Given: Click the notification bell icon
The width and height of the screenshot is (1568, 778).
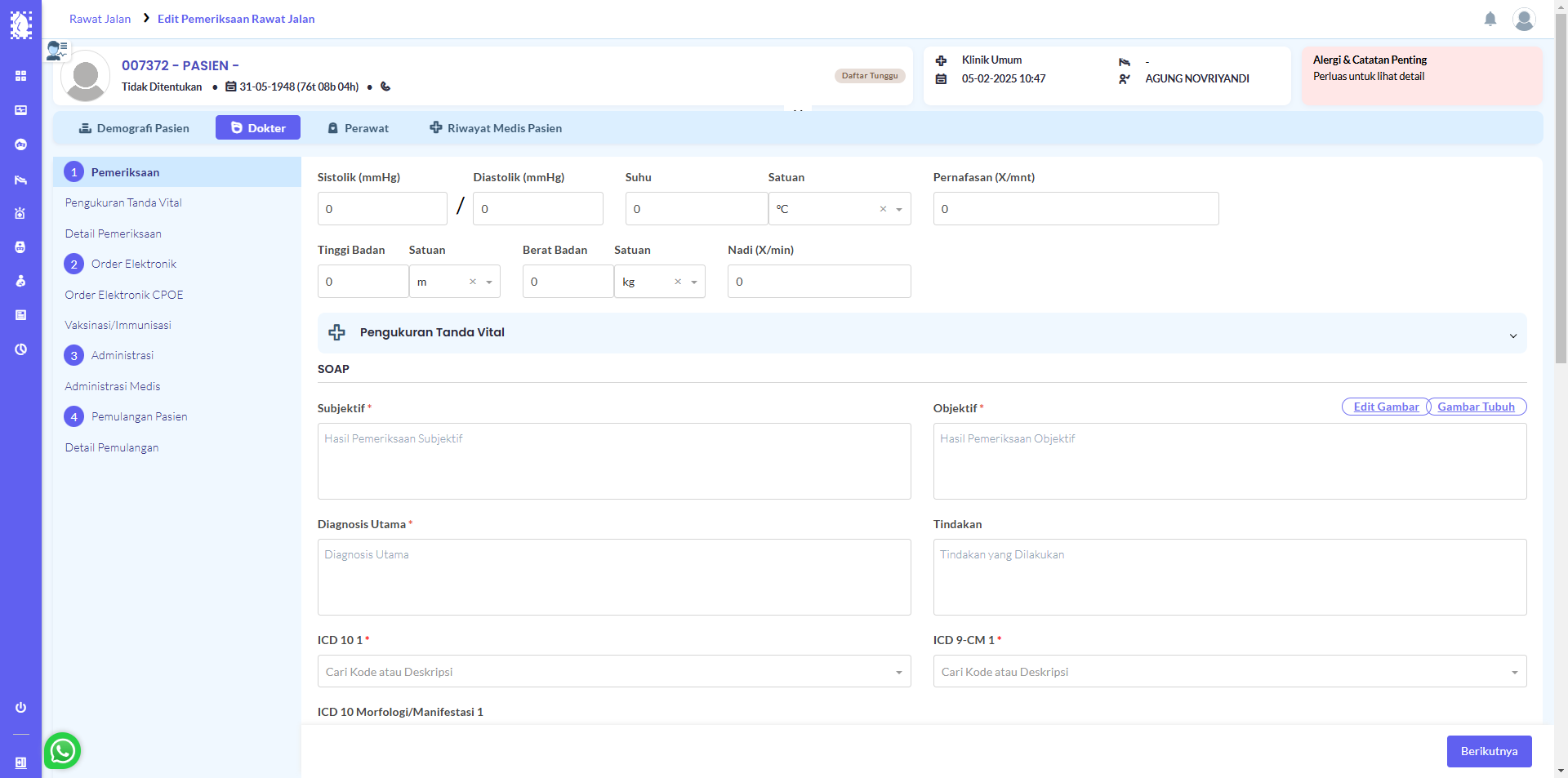Looking at the screenshot, I should [x=1490, y=19].
